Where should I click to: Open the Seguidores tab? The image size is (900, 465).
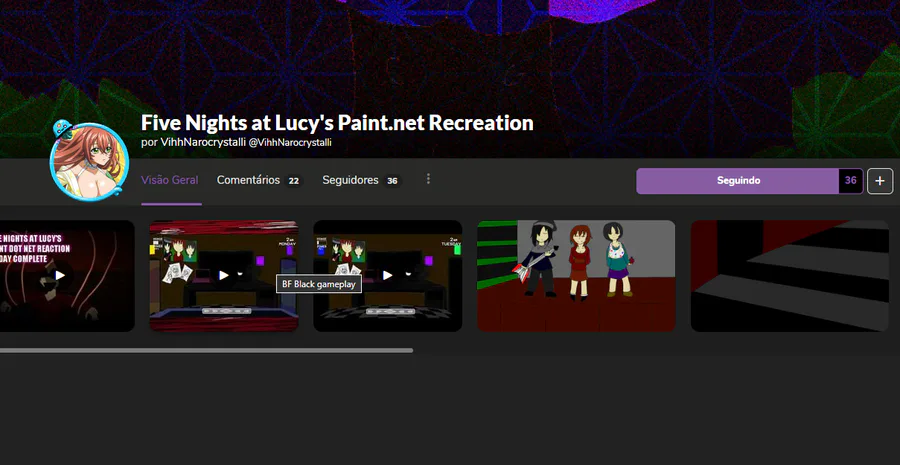(x=350, y=180)
